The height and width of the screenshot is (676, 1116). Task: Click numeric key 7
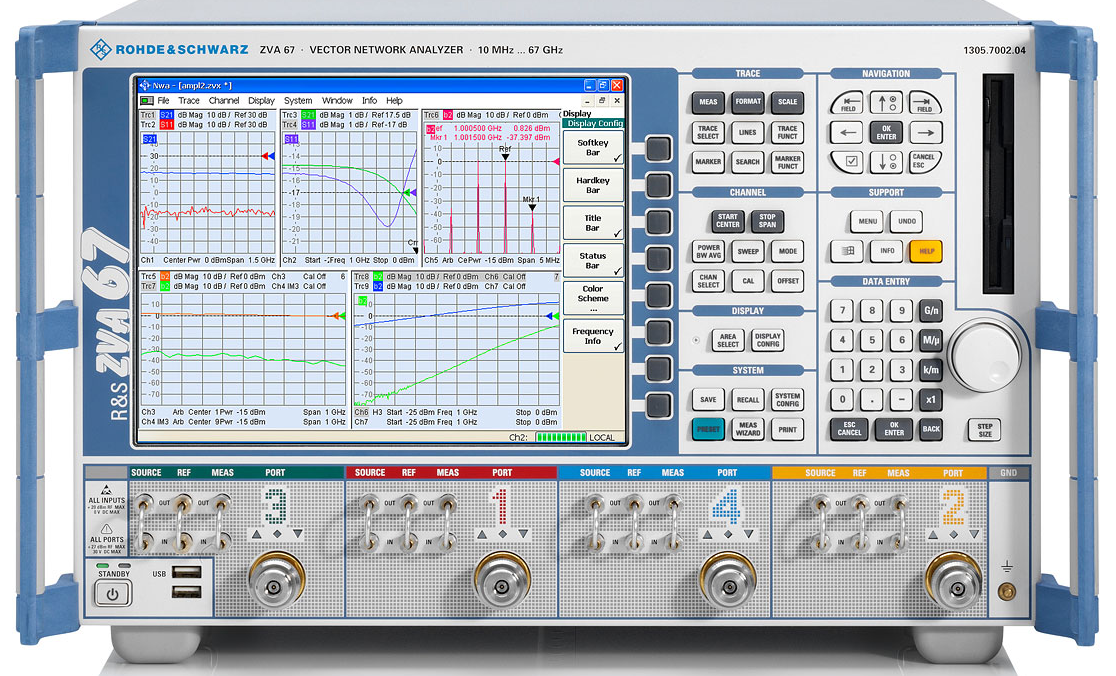coord(842,311)
